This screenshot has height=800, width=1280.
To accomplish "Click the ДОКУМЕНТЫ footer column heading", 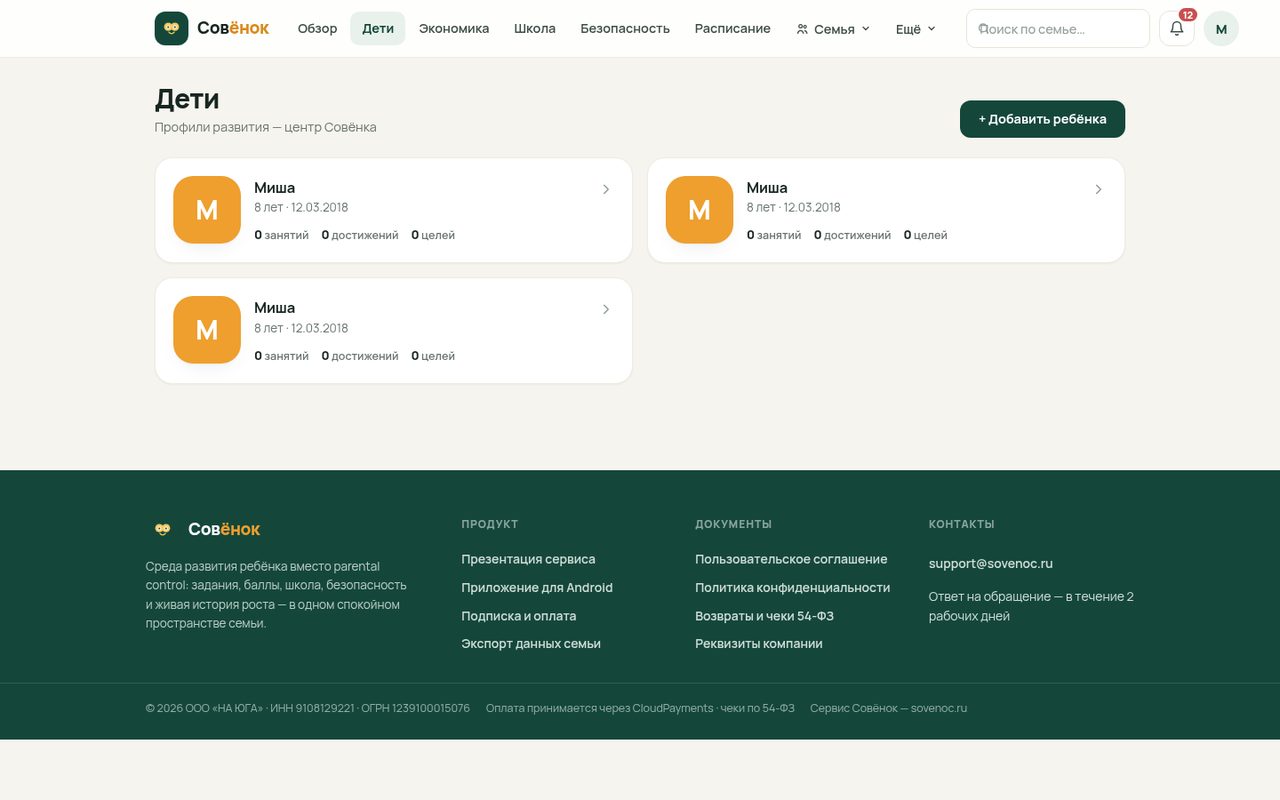I will [x=734, y=524].
